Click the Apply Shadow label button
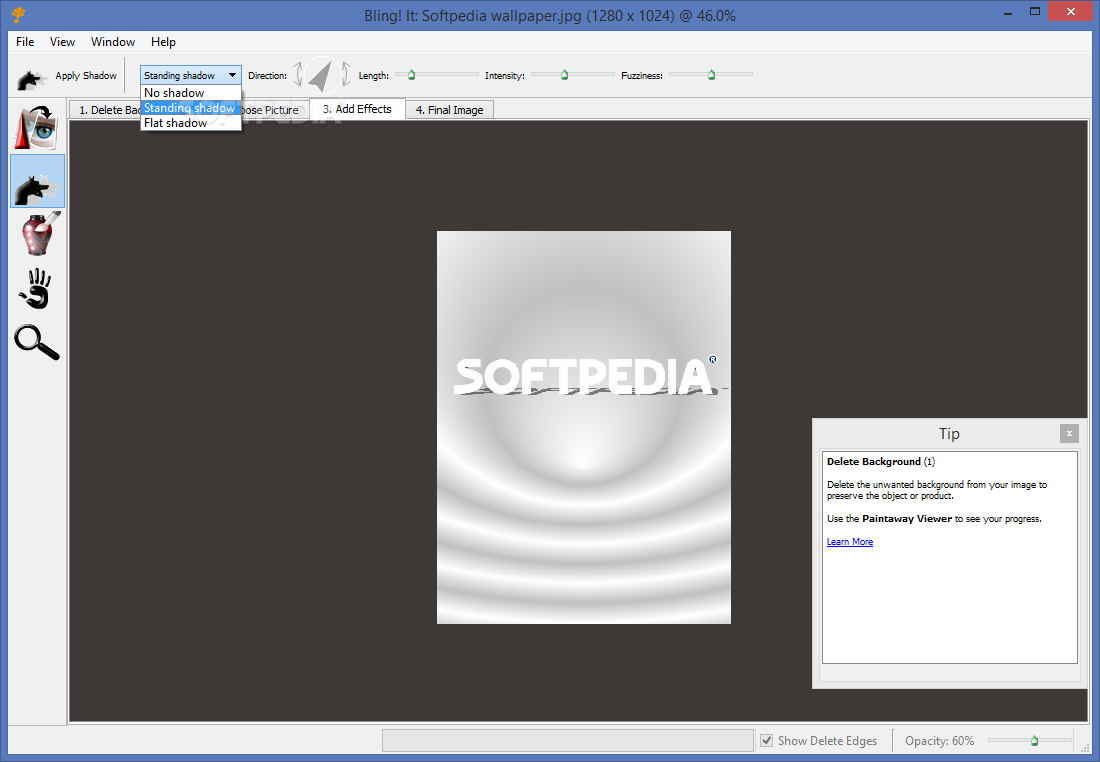Image resolution: width=1100 pixels, height=762 pixels. [86, 76]
